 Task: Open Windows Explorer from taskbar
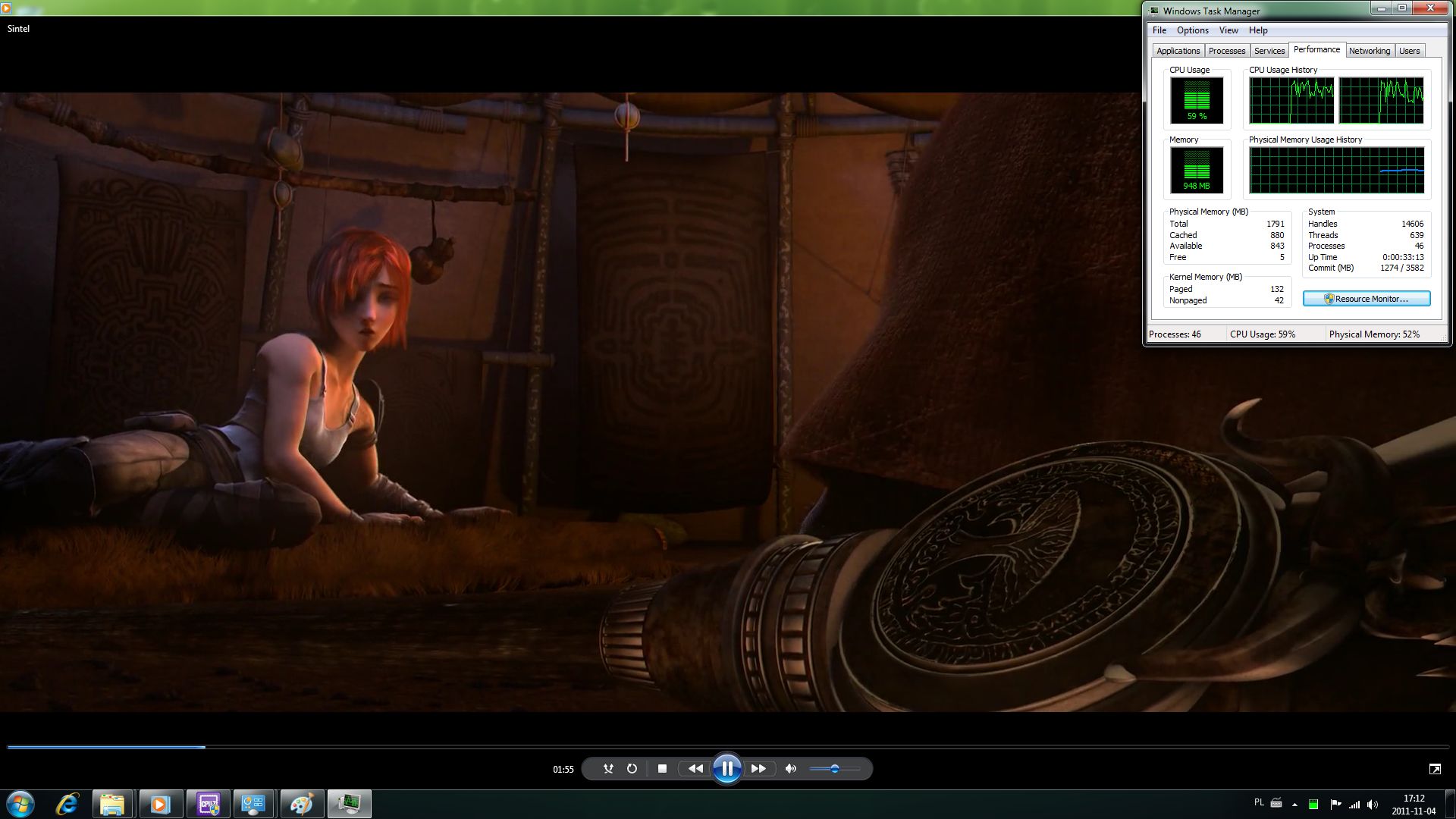[x=112, y=804]
